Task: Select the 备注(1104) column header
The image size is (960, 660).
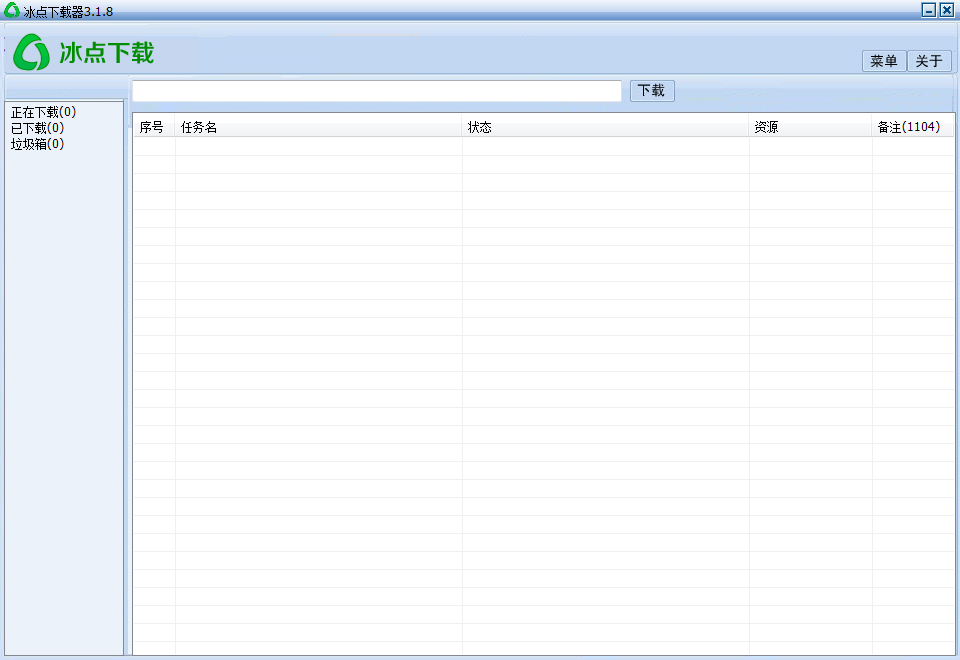Action: click(x=908, y=127)
